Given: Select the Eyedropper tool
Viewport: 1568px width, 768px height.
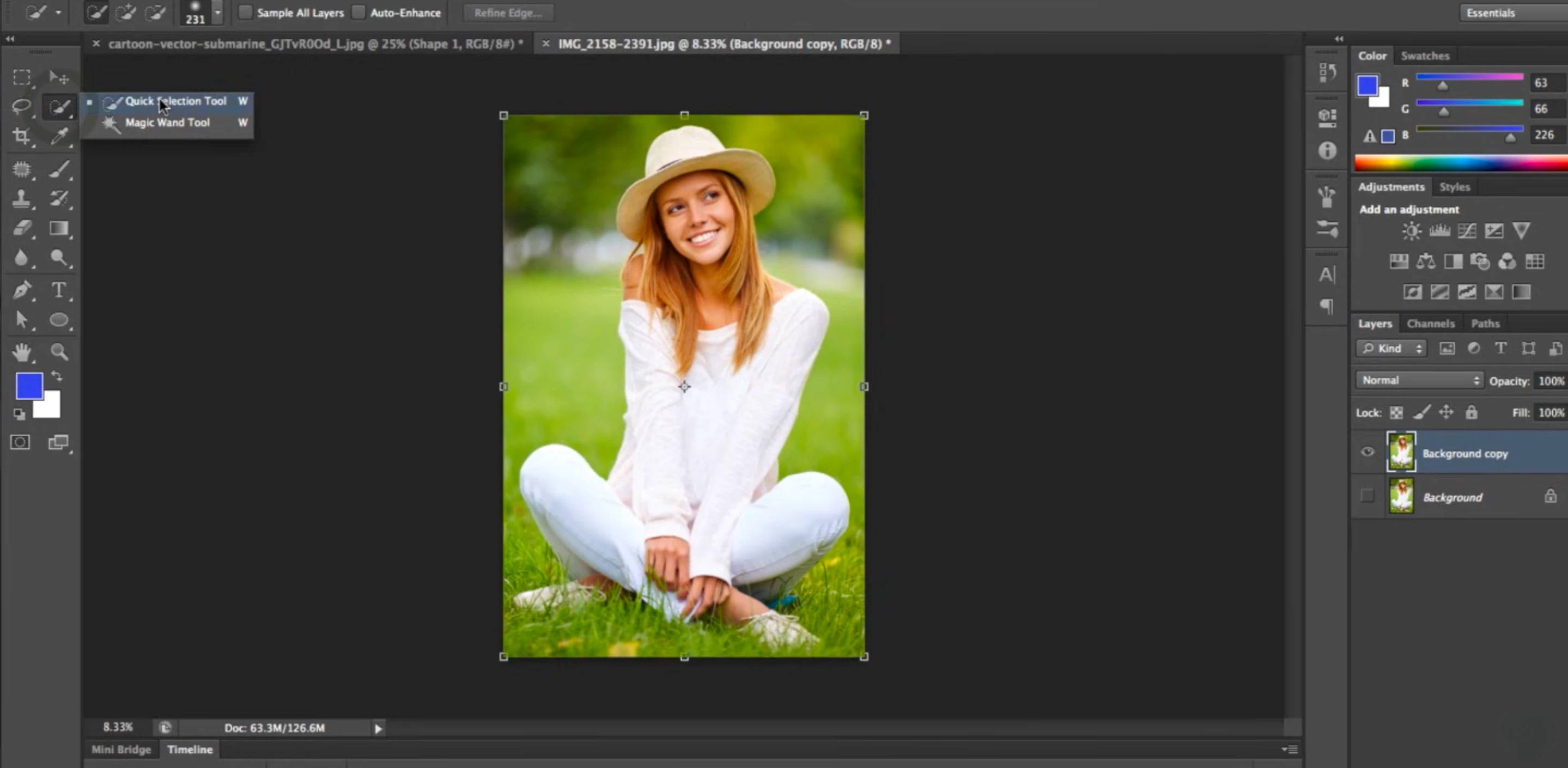Looking at the screenshot, I should click(x=59, y=136).
